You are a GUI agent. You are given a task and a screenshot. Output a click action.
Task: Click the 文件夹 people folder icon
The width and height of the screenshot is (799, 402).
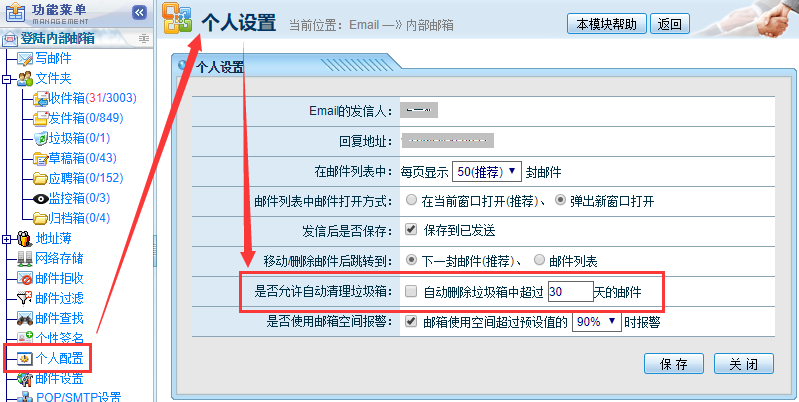[25, 78]
